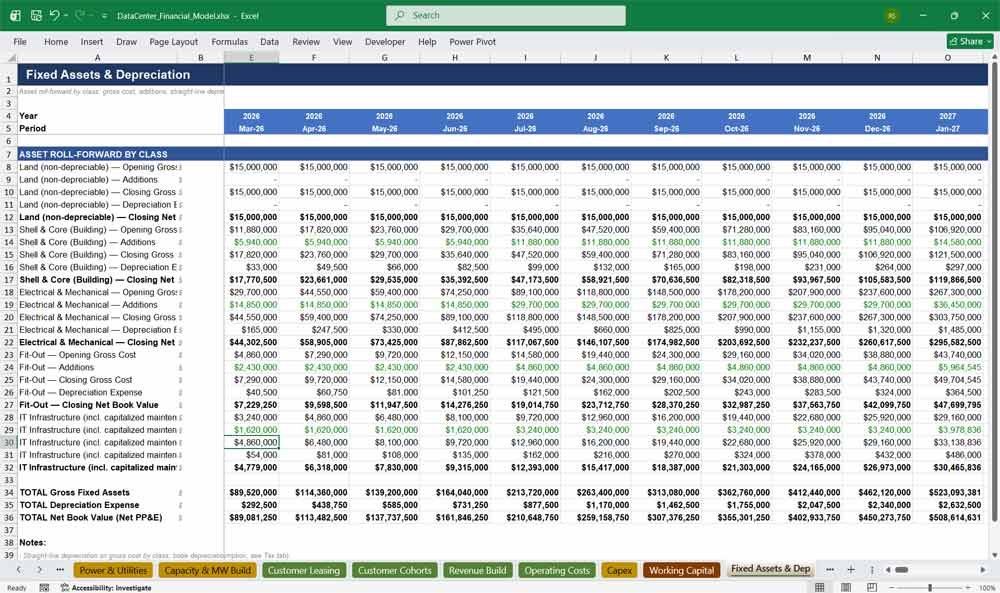Switch to Revenue Build sheet
The image size is (1000, 593).
click(478, 570)
